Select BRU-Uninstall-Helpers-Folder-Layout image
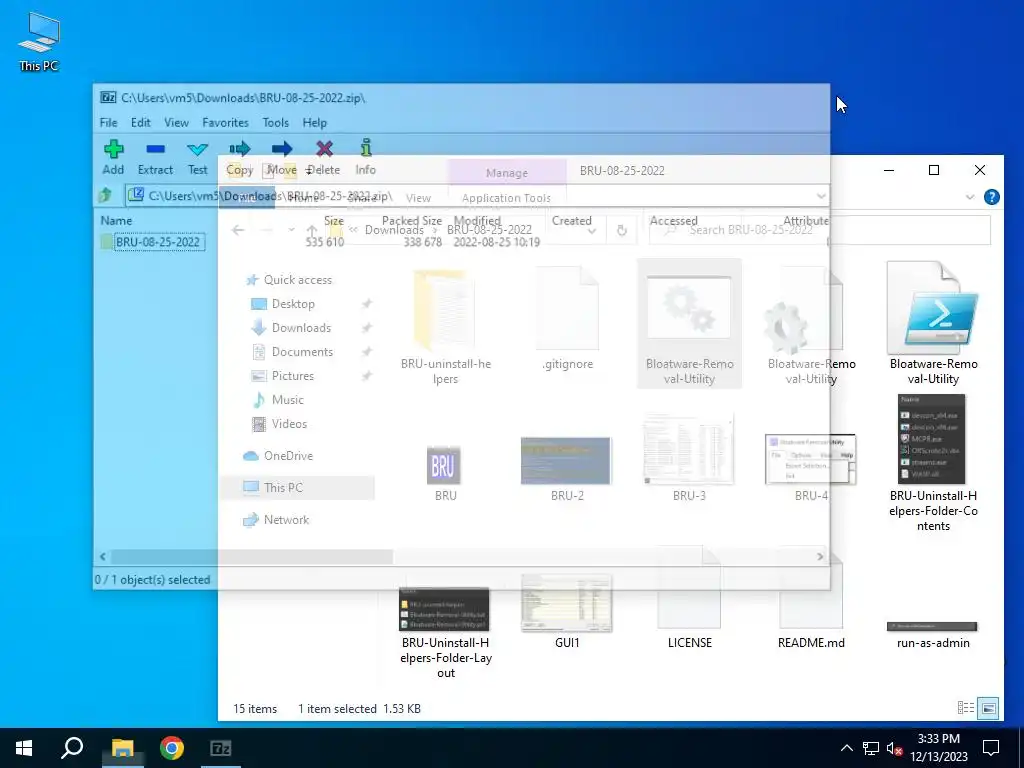The width and height of the screenshot is (1024, 768). (444, 609)
